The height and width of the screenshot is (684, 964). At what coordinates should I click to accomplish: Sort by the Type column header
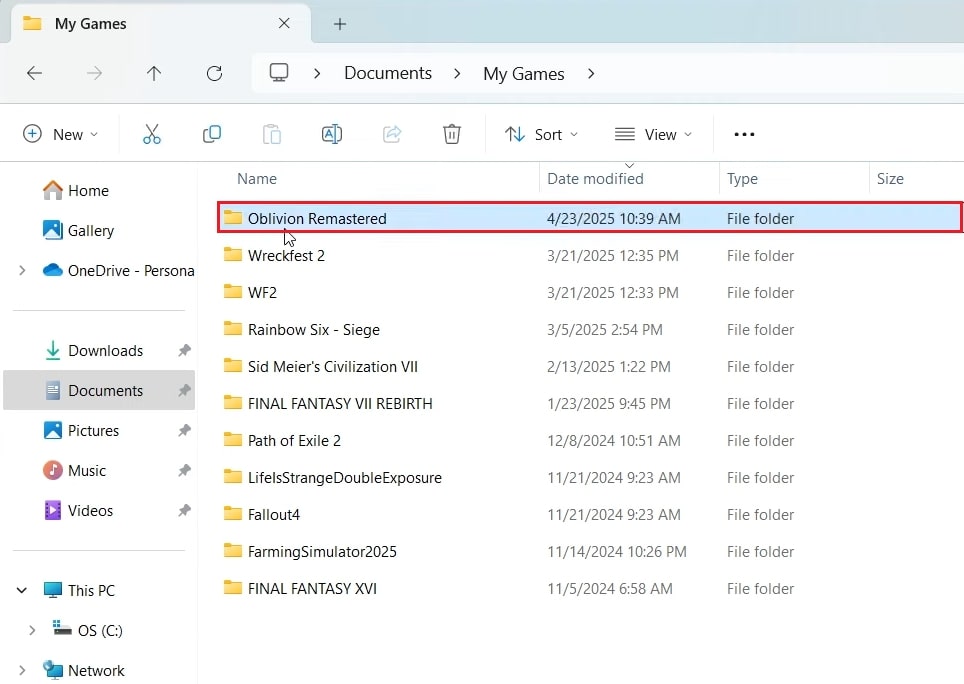pos(742,179)
